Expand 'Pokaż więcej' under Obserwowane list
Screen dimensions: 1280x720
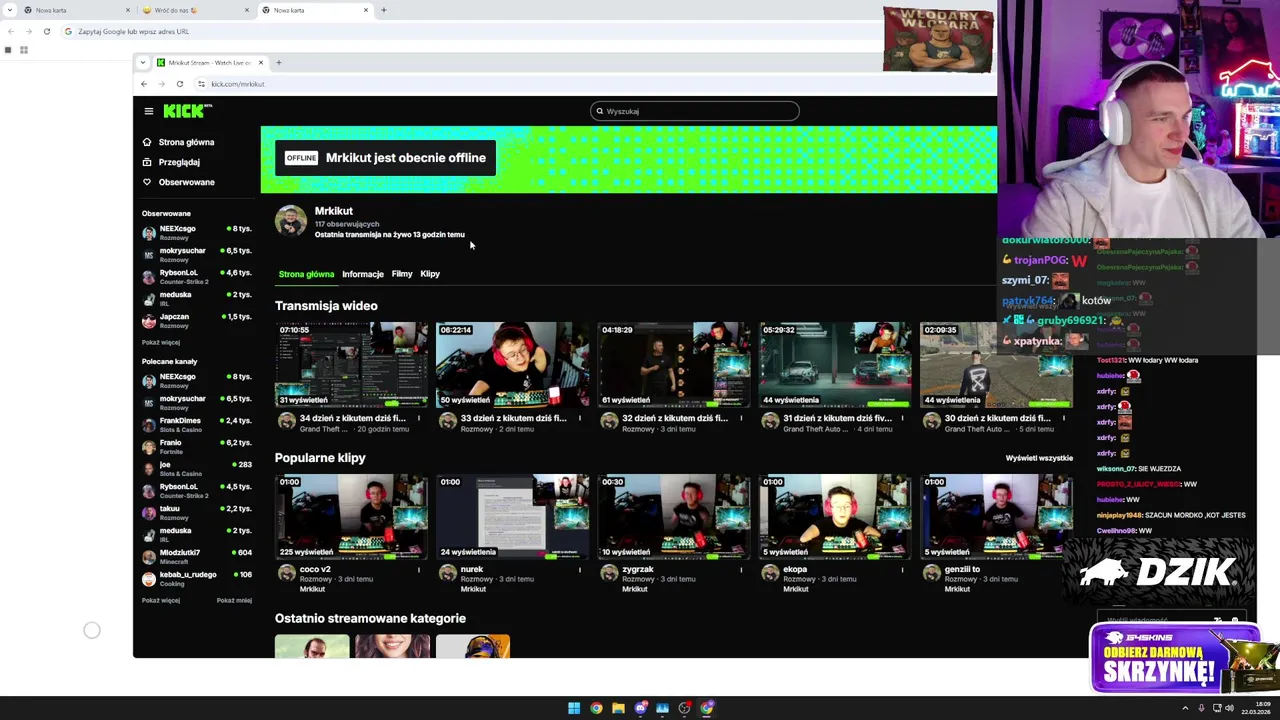pos(161,342)
